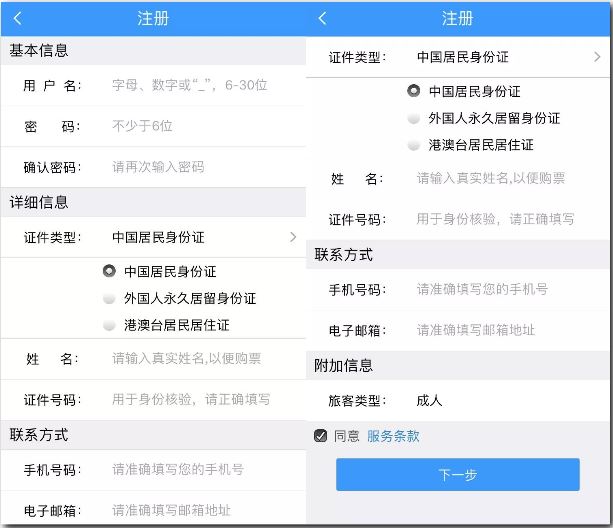The width and height of the screenshot is (613, 528).
Task: Select 港澳台居民居住证 radio on the left screen
Action: (109, 325)
